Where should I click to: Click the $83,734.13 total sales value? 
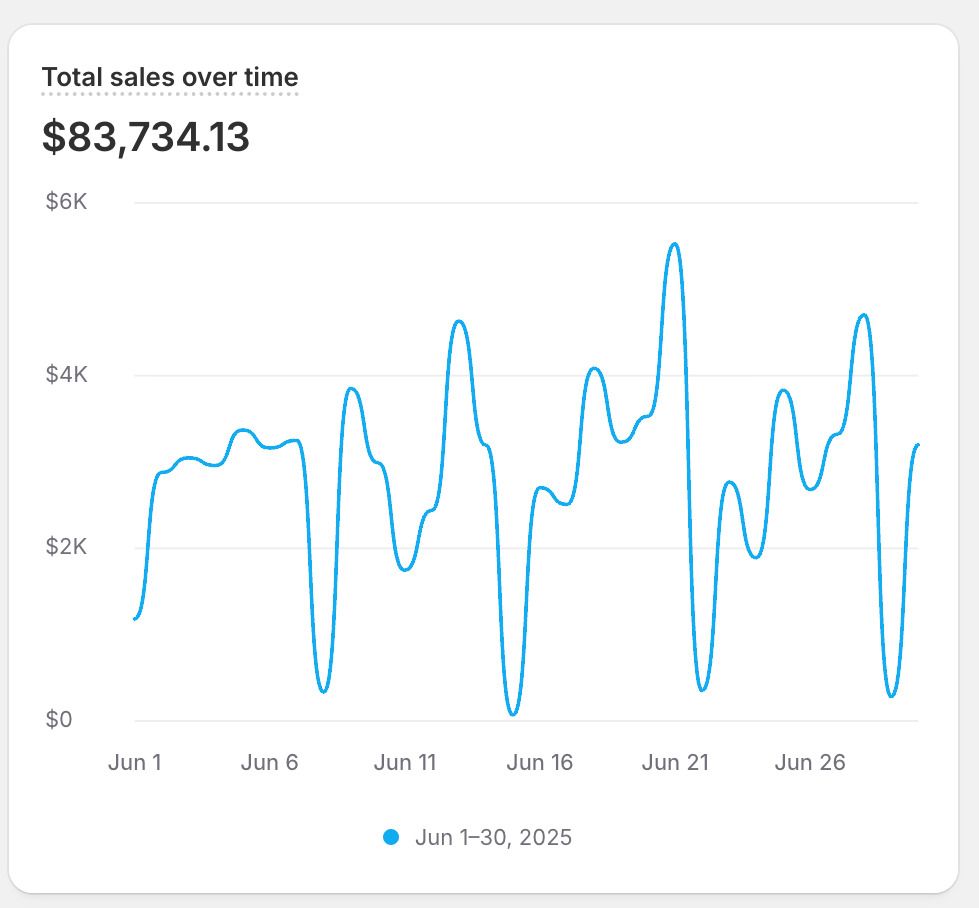[x=145, y=137]
